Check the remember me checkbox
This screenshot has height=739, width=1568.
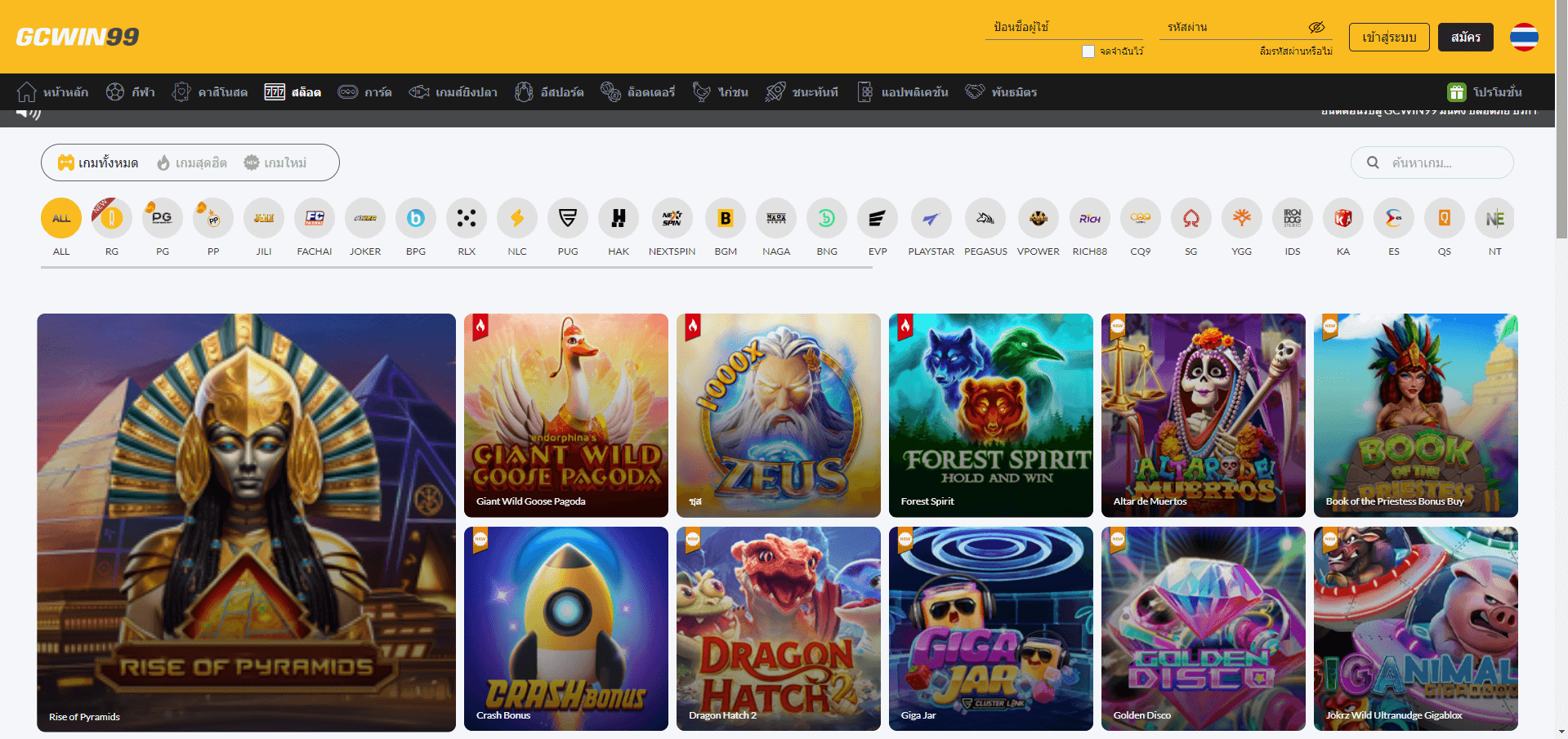[x=1088, y=51]
